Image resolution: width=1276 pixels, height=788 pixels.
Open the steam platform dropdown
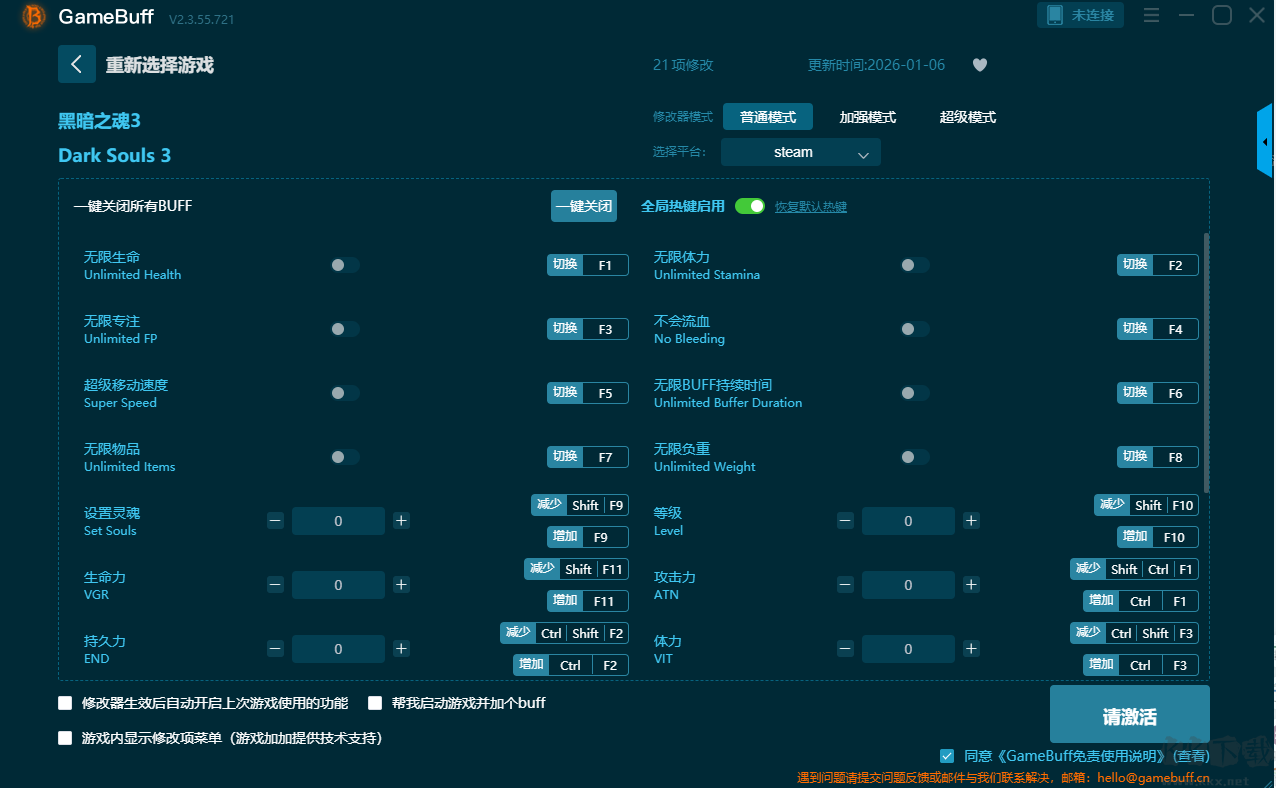[x=801, y=152]
